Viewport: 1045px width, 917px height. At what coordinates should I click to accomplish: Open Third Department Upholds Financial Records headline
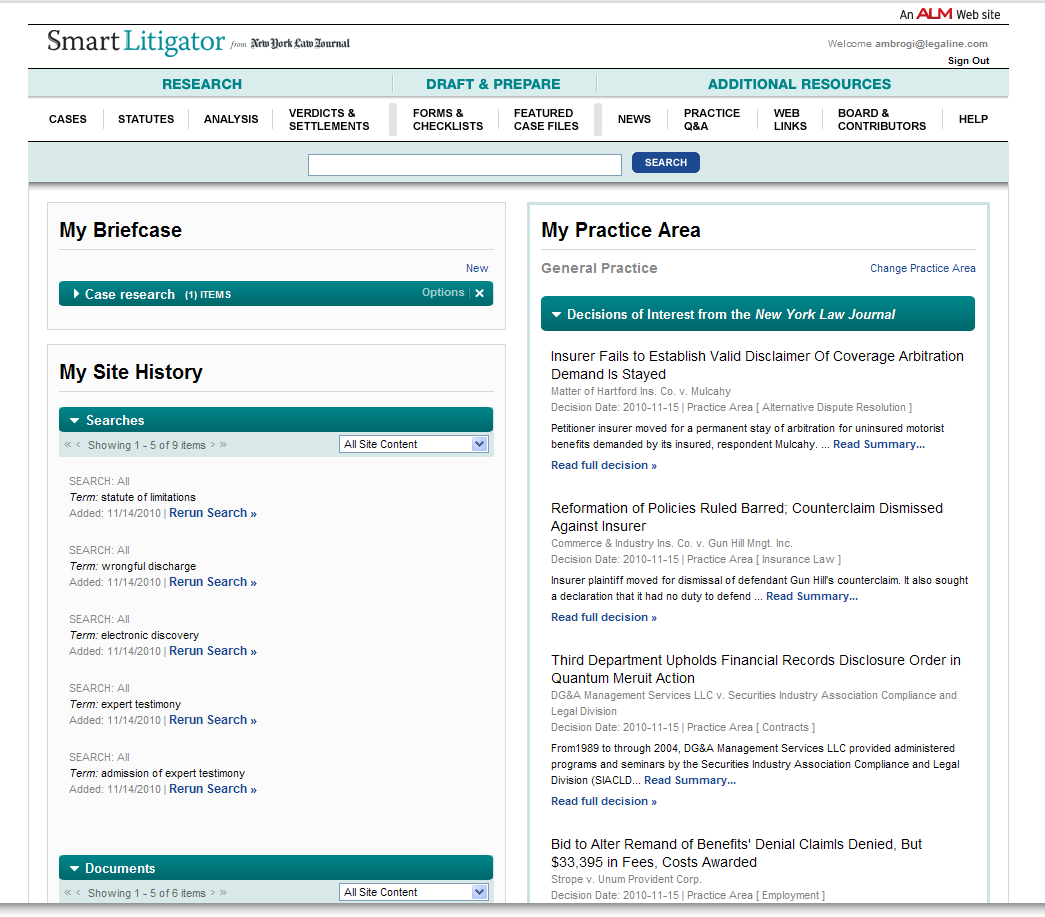(756, 669)
